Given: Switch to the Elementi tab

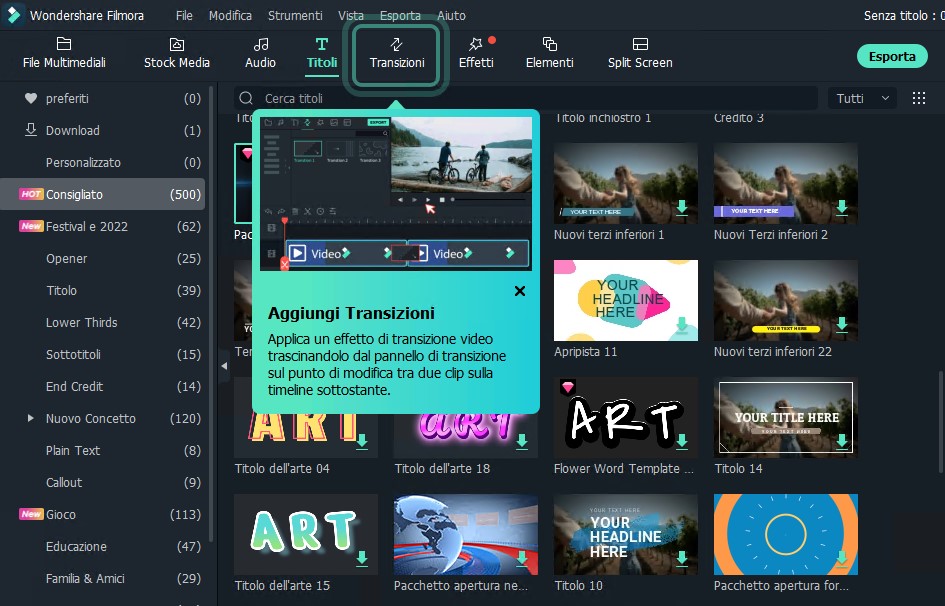Looking at the screenshot, I should point(550,53).
